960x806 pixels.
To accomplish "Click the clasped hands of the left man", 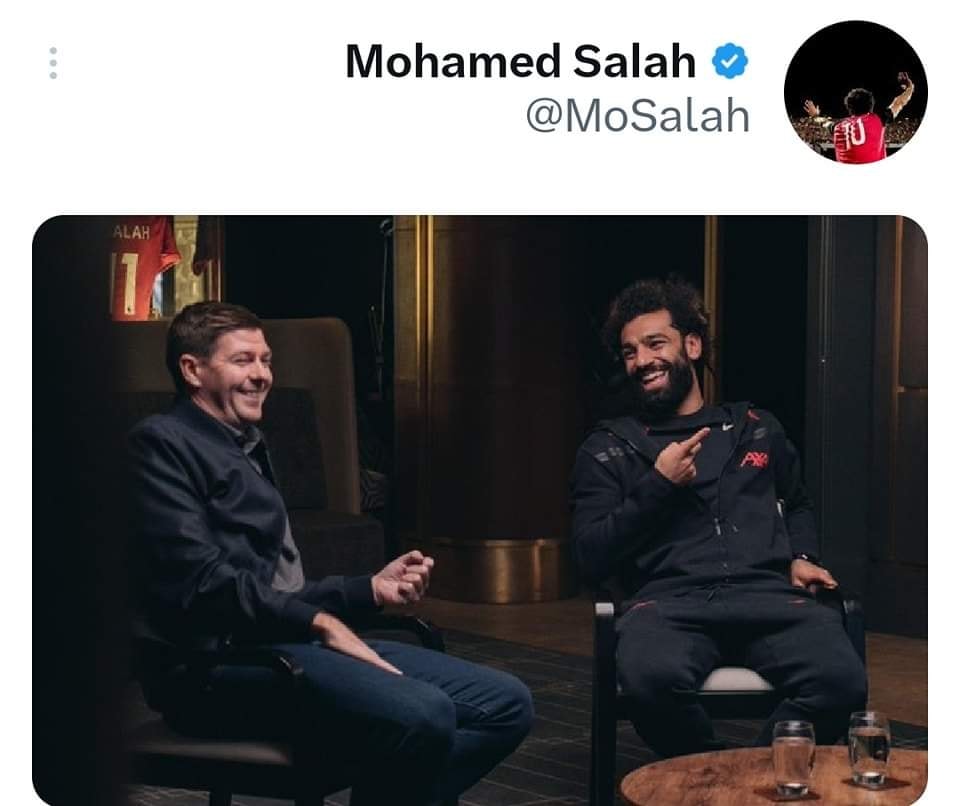I will (402, 578).
